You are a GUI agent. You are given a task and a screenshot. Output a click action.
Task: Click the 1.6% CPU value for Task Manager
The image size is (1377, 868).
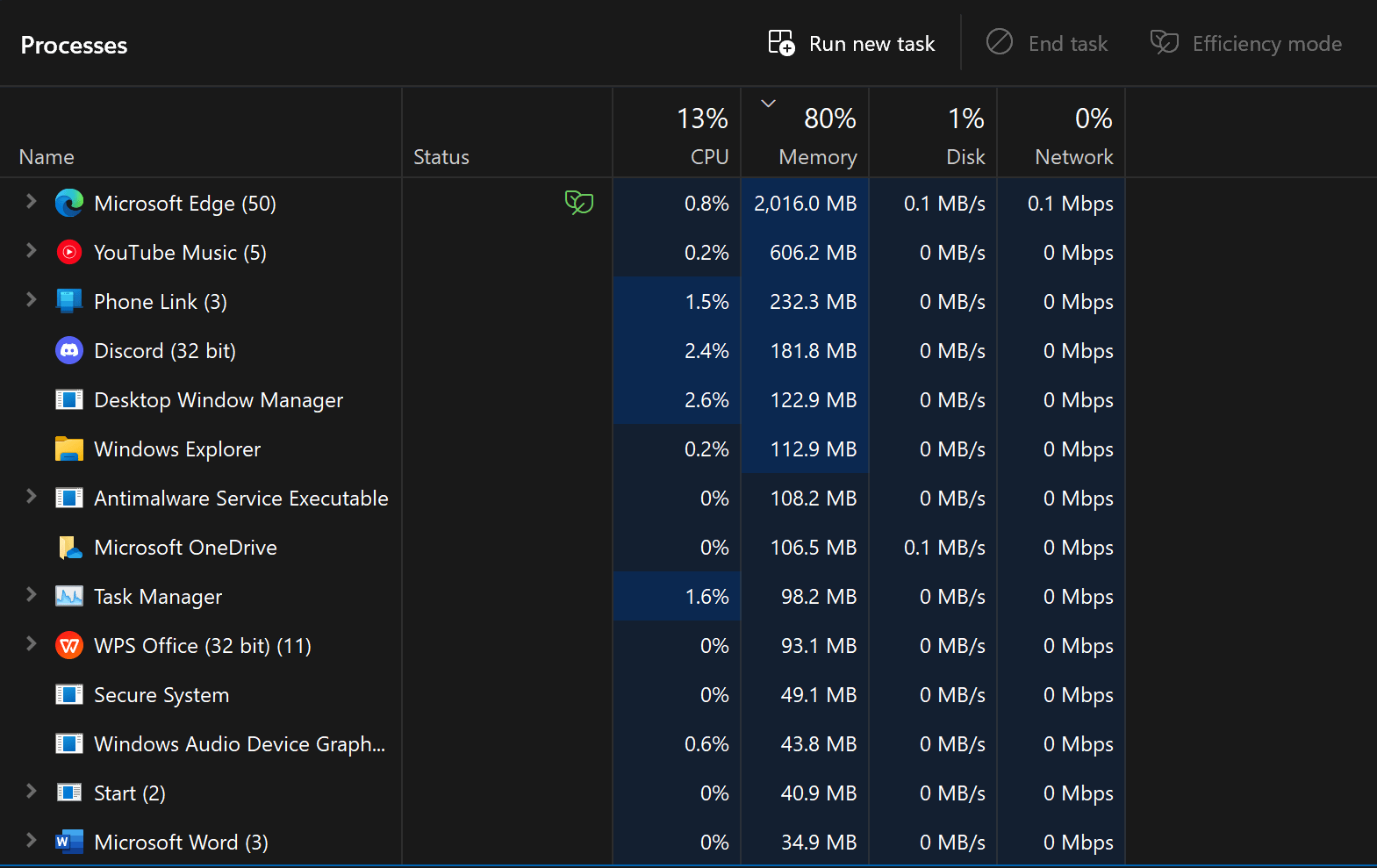tap(706, 597)
